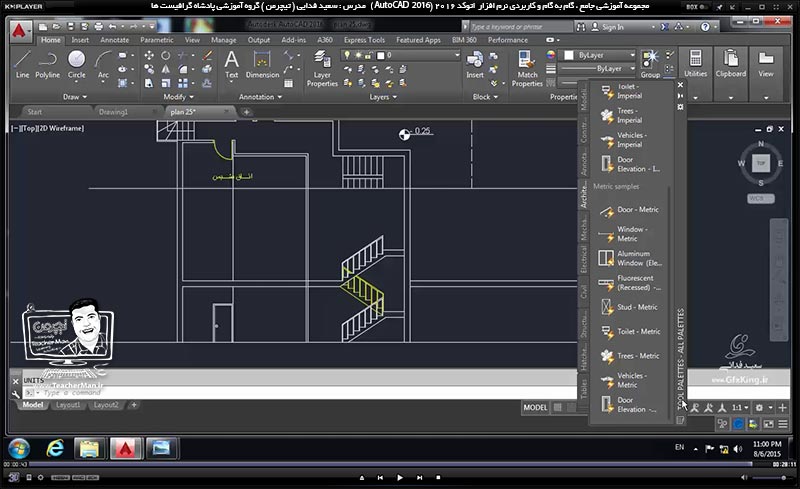Open the ByLayer color dropdown

tap(598, 55)
